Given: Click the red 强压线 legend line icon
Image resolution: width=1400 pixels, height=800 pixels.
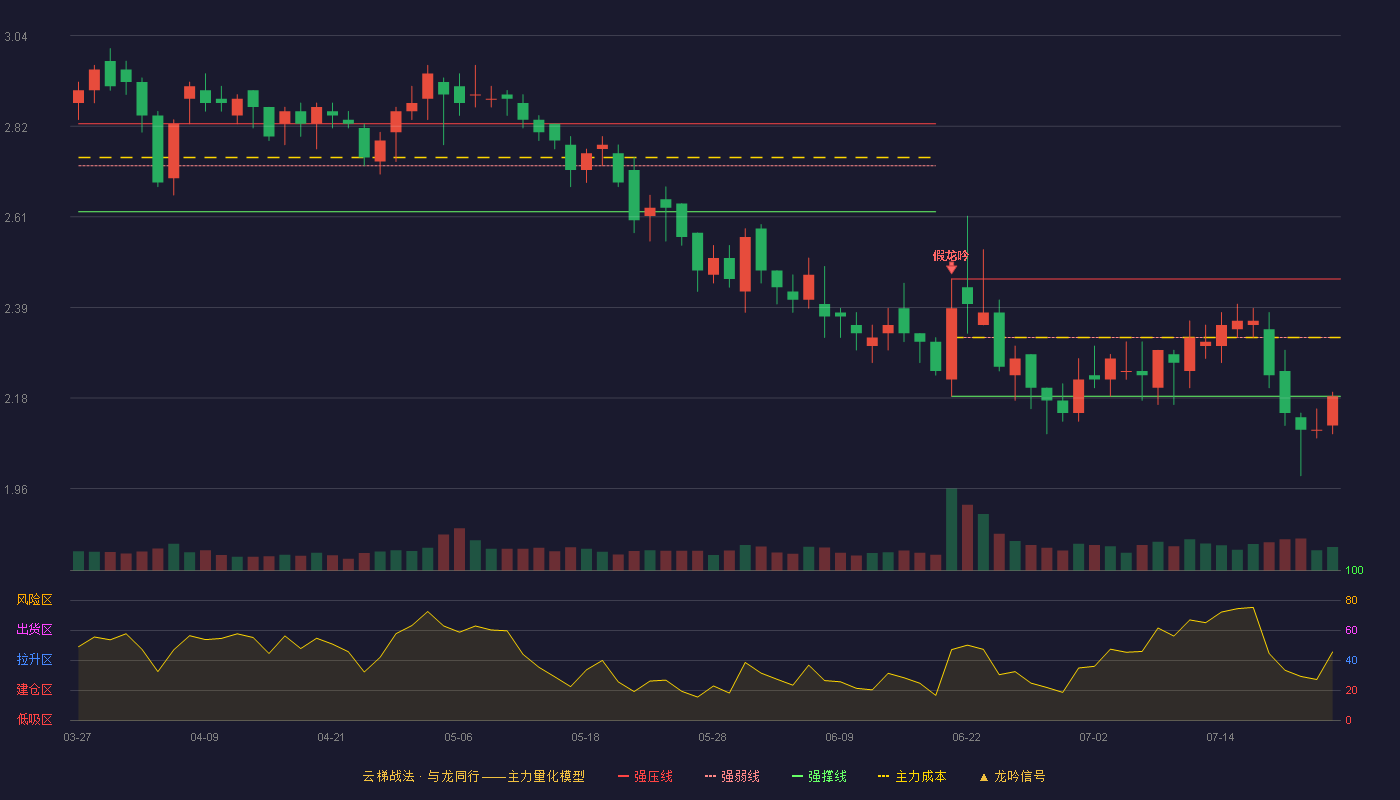Looking at the screenshot, I should pyautogui.click(x=624, y=776).
